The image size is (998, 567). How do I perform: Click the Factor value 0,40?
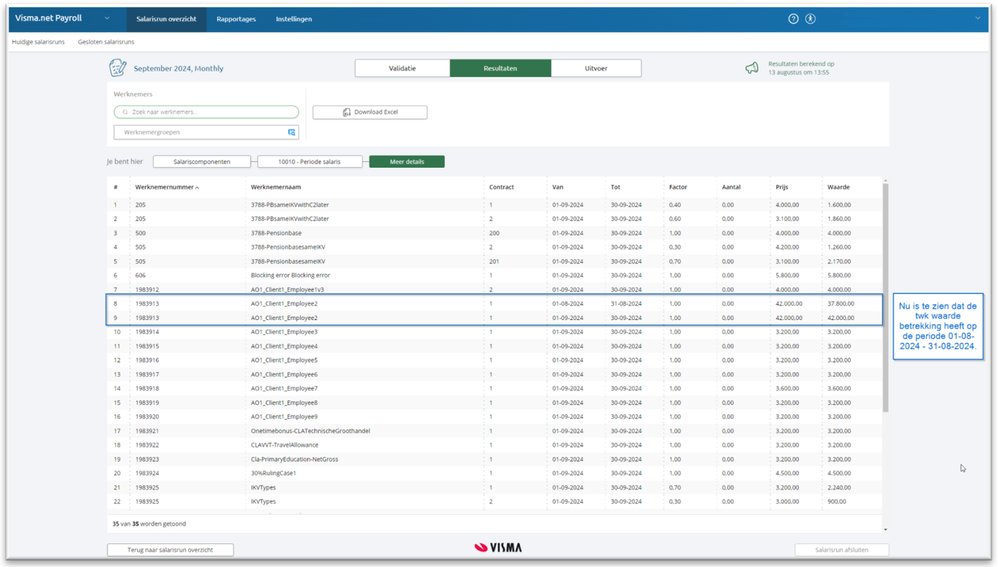[x=675, y=205]
